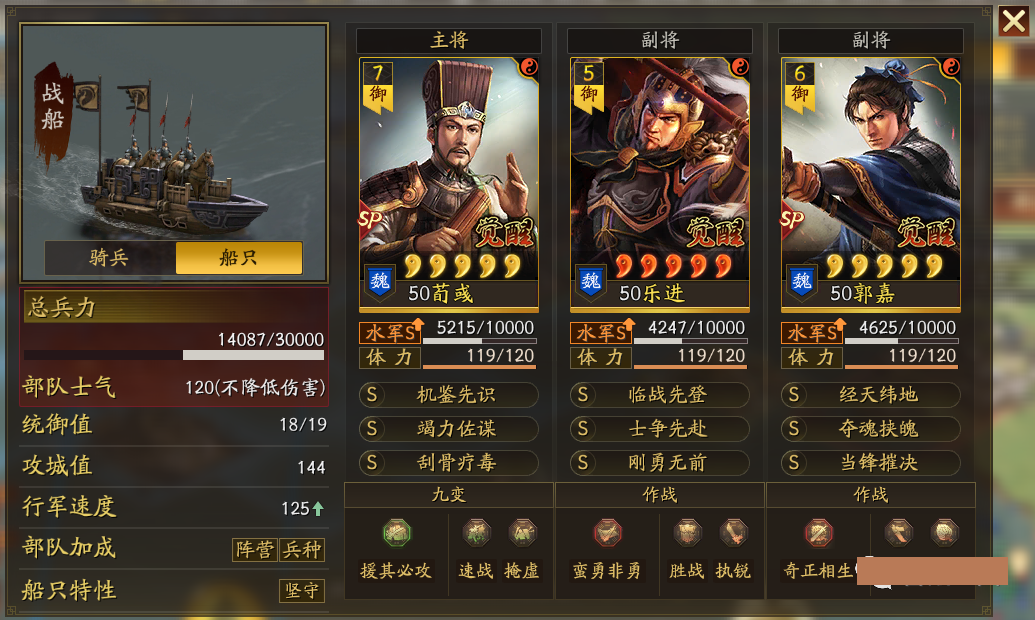Select the 蛮勇非勇 tactic icon
The width and height of the screenshot is (1035, 620).
point(607,533)
